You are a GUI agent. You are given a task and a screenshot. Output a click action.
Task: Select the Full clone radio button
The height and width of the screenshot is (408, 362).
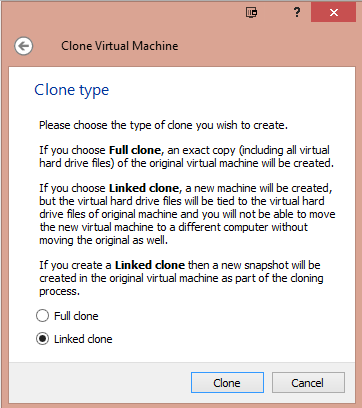pyautogui.click(x=42, y=316)
